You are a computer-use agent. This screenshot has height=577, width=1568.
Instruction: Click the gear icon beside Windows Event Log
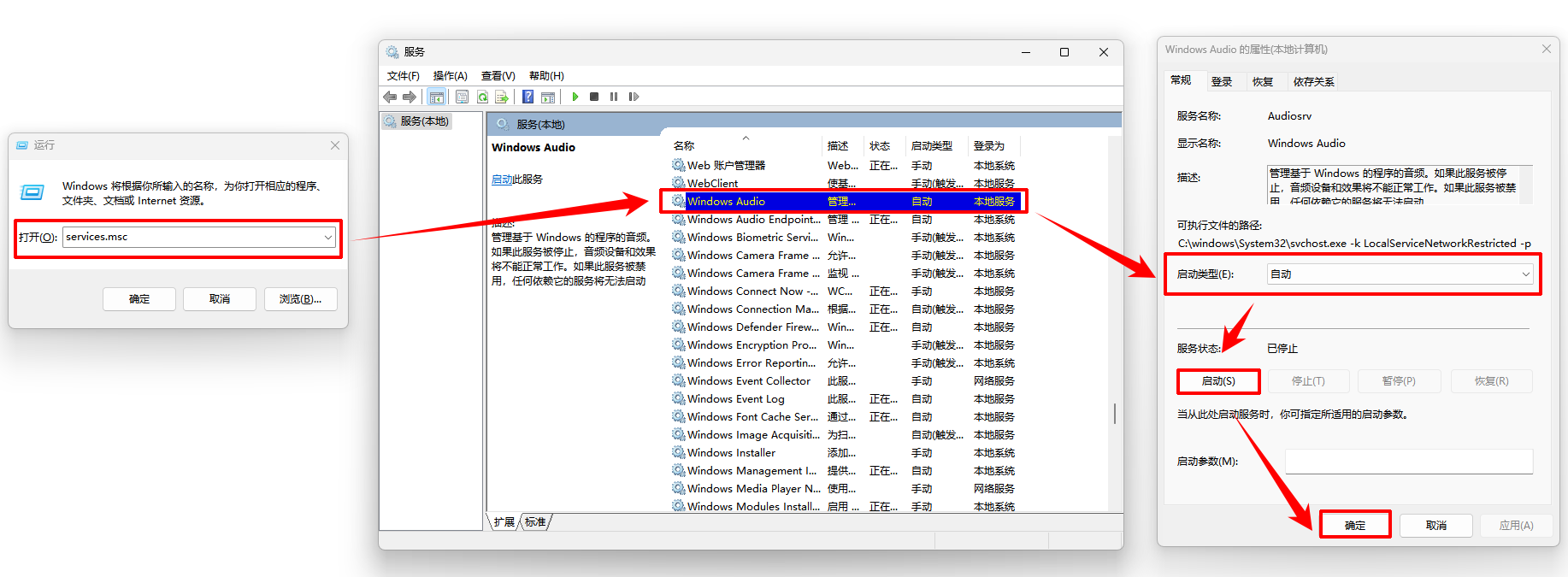[x=679, y=399]
